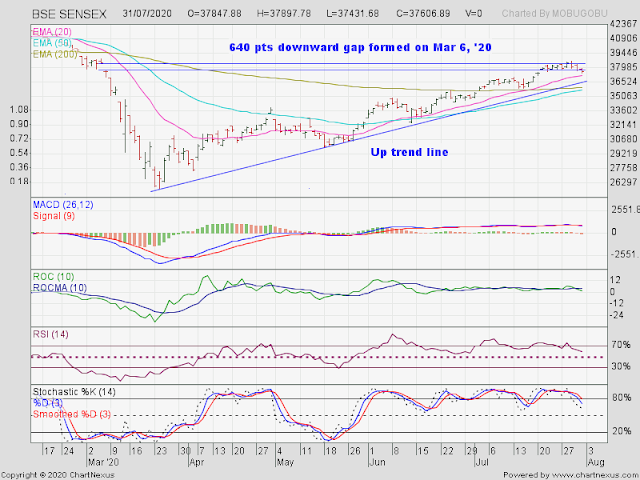640x480 pixels.
Task: Click the Jul month label on time axis
Action: click(482, 462)
